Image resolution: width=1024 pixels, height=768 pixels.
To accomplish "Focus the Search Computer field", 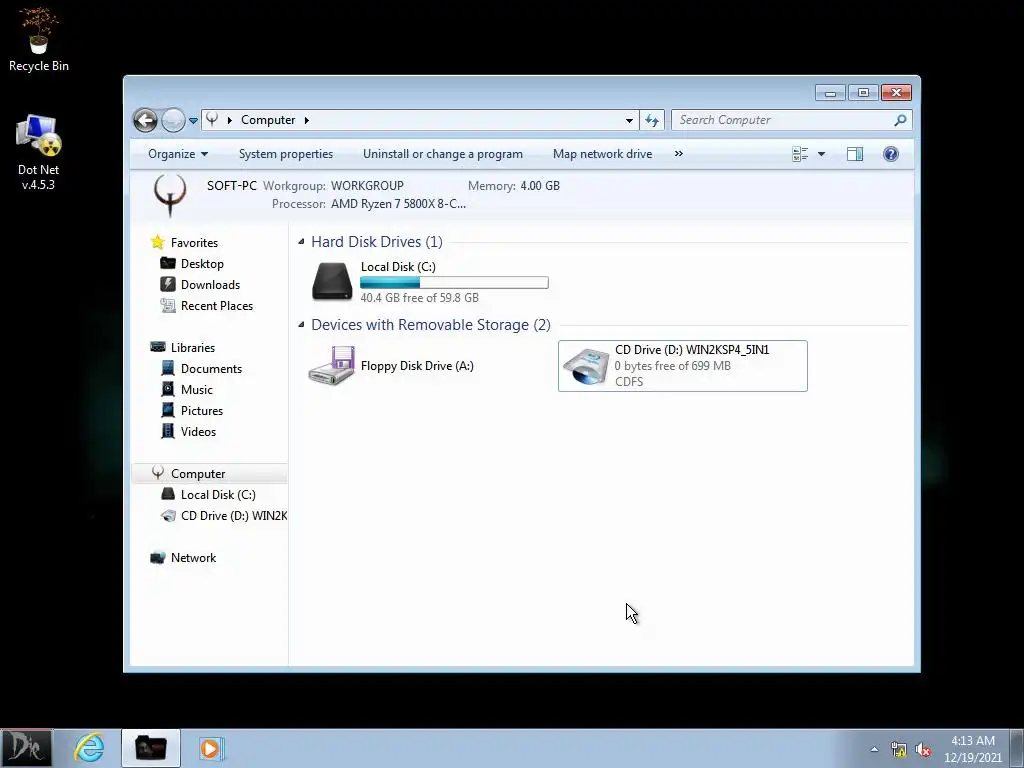I will click(784, 120).
